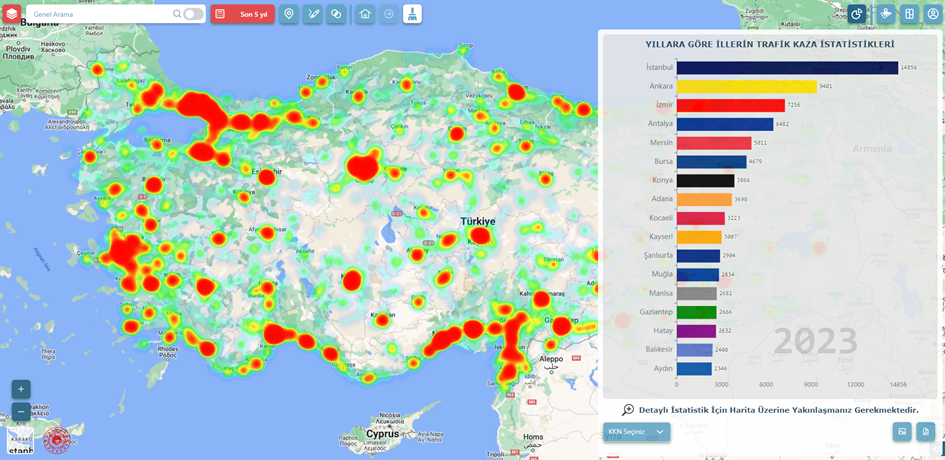Open the map layers panel

11,14
